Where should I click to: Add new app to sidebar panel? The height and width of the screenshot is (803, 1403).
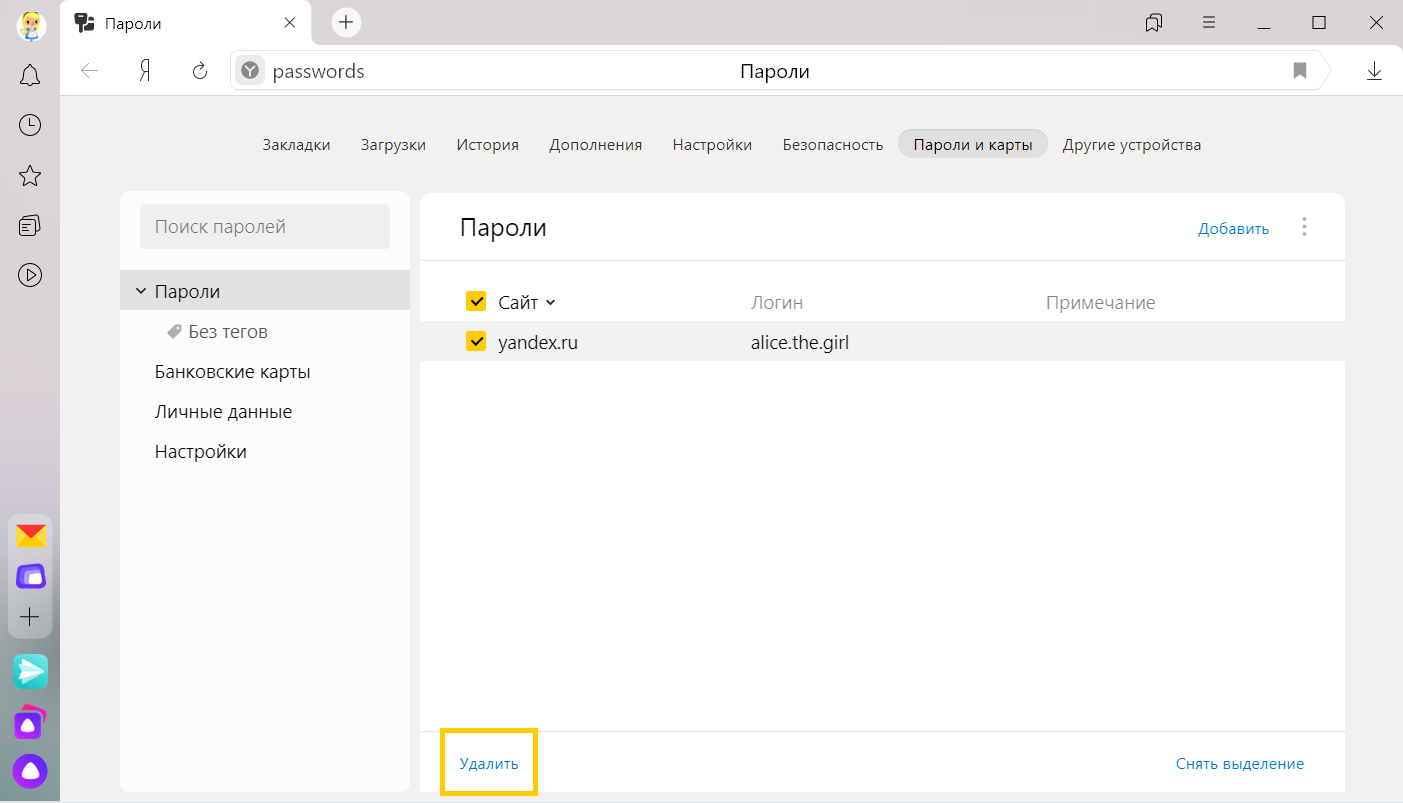point(30,617)
